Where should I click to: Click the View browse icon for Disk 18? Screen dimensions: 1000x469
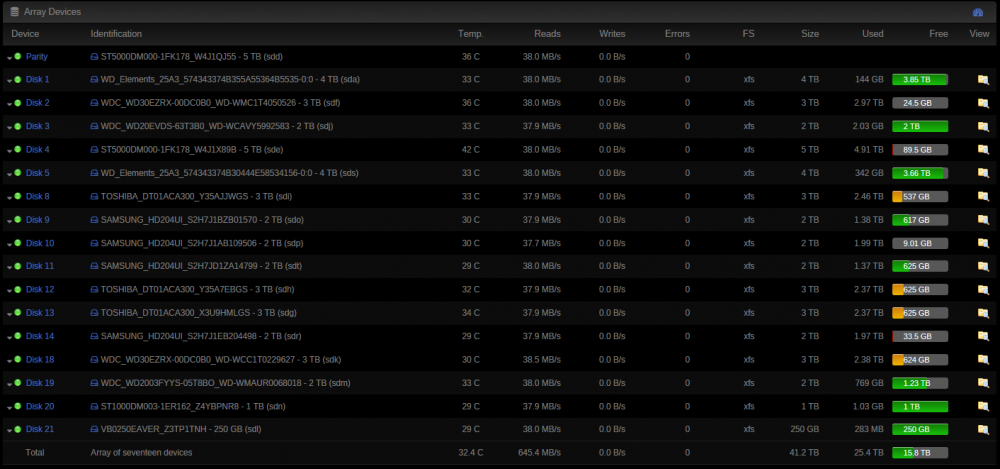pos(983,360)
